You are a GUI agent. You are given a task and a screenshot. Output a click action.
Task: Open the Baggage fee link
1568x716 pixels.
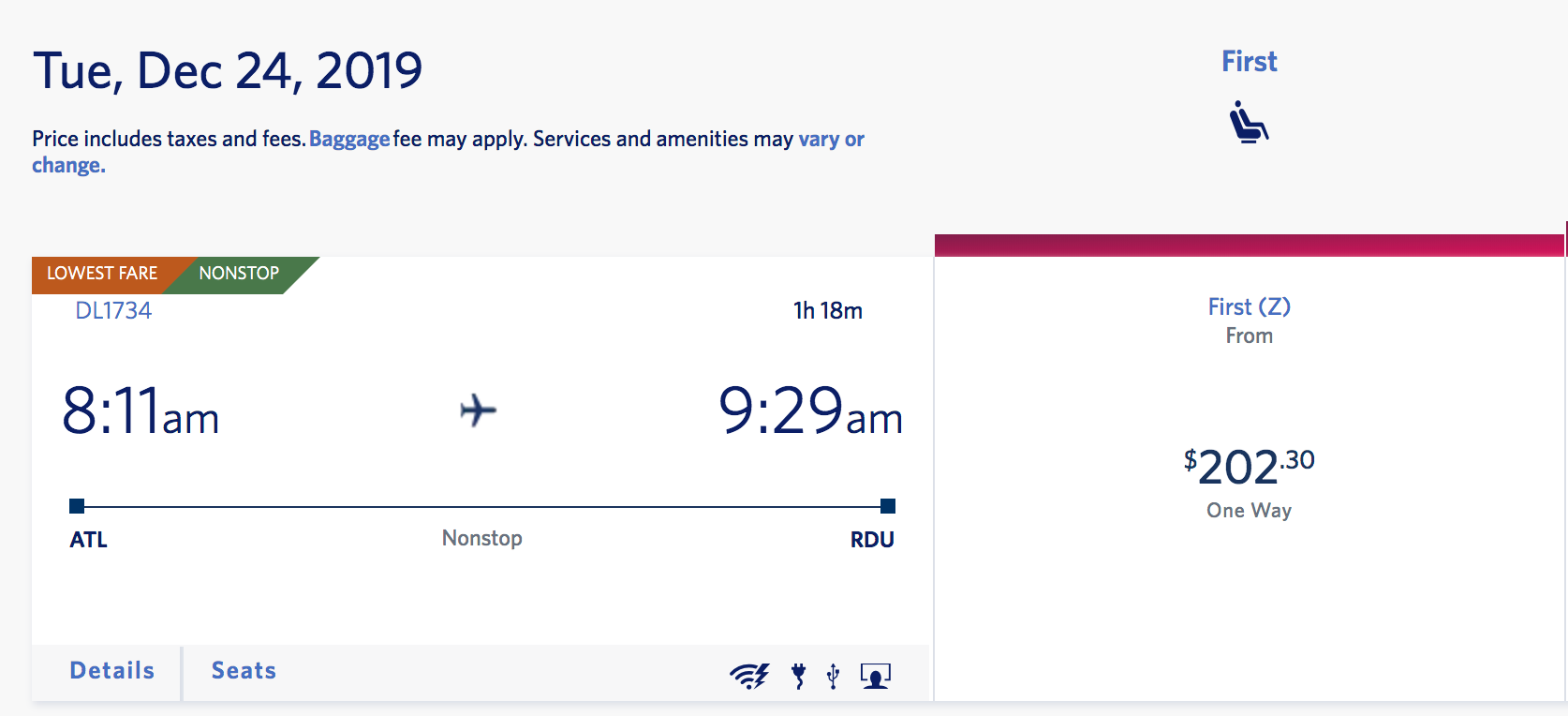pyautogui.click(x=349, y=139)
